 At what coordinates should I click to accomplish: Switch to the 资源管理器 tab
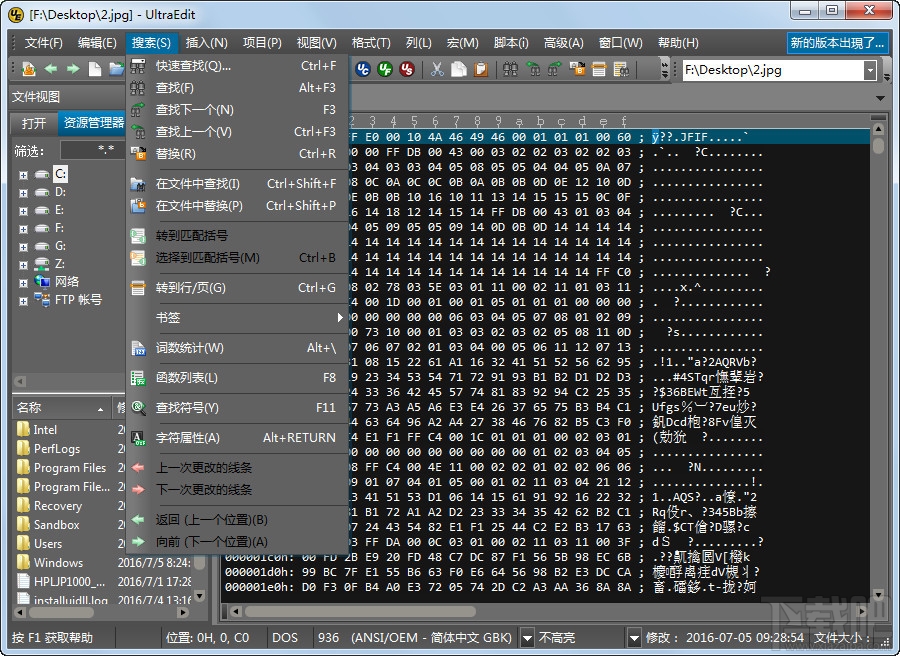click(x=92, y=123)
